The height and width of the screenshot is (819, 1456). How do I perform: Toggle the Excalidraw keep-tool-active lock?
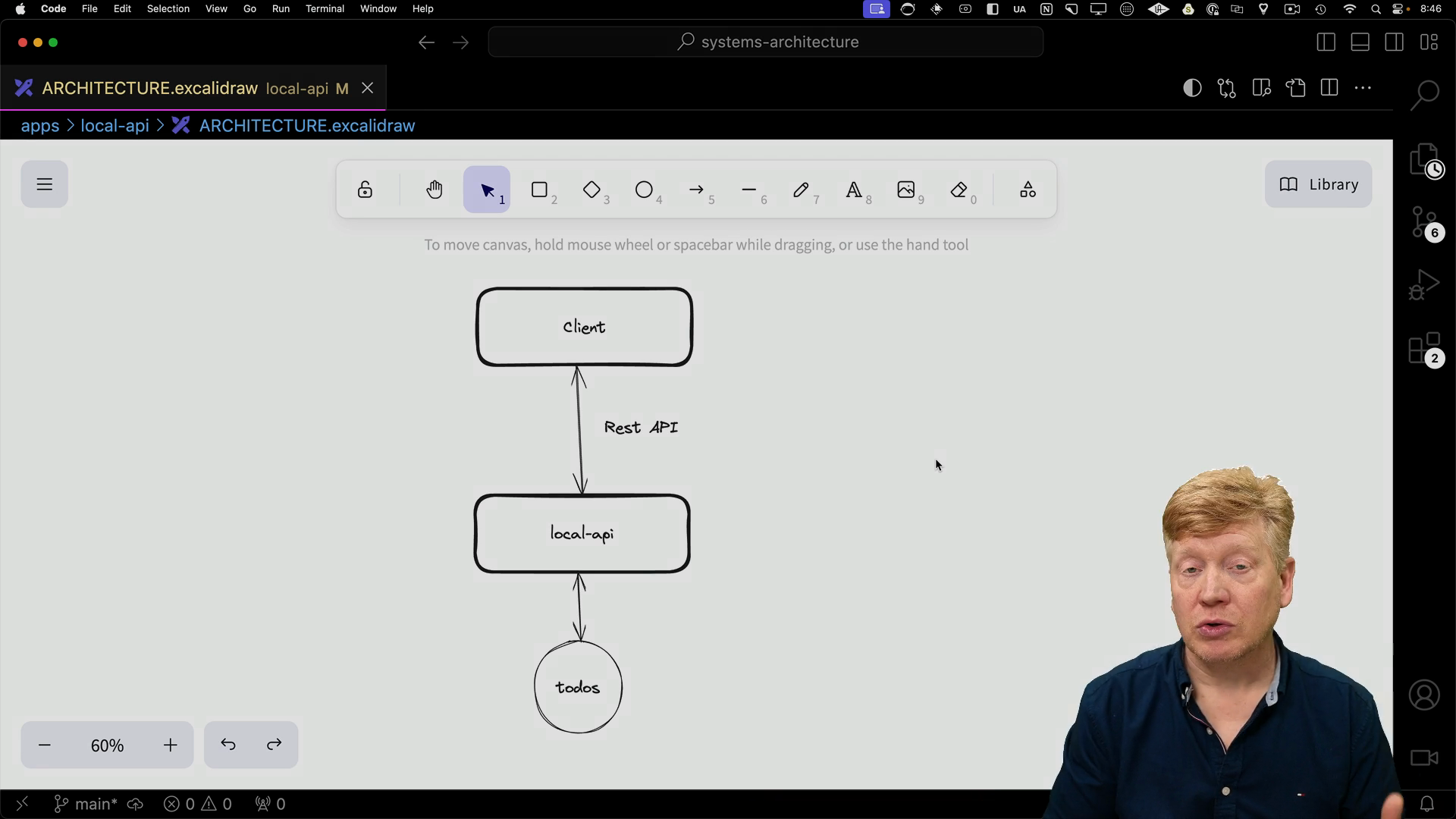(365, 190)
